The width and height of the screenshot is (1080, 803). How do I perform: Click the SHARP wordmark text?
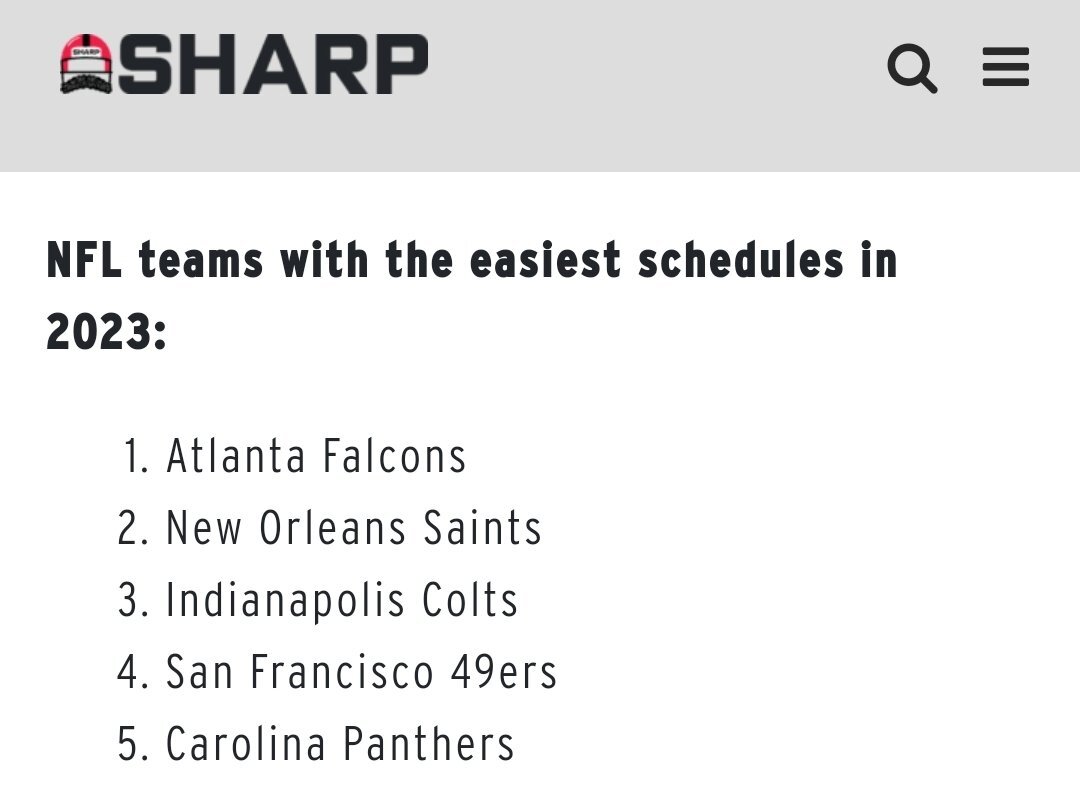point(273,65)
